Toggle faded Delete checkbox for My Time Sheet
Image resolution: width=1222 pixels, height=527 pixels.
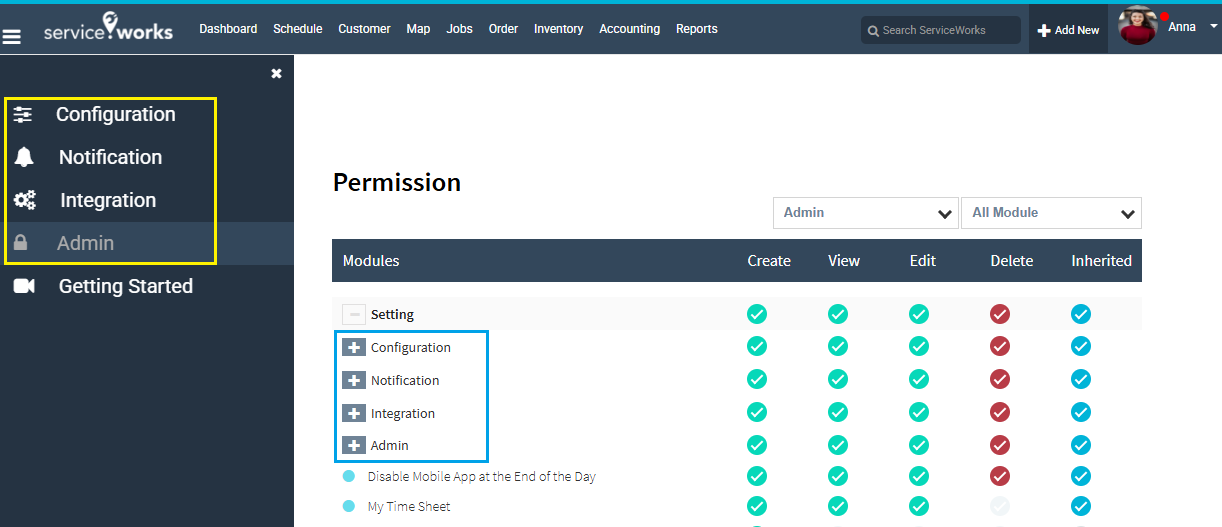(x=1000, y=506)
